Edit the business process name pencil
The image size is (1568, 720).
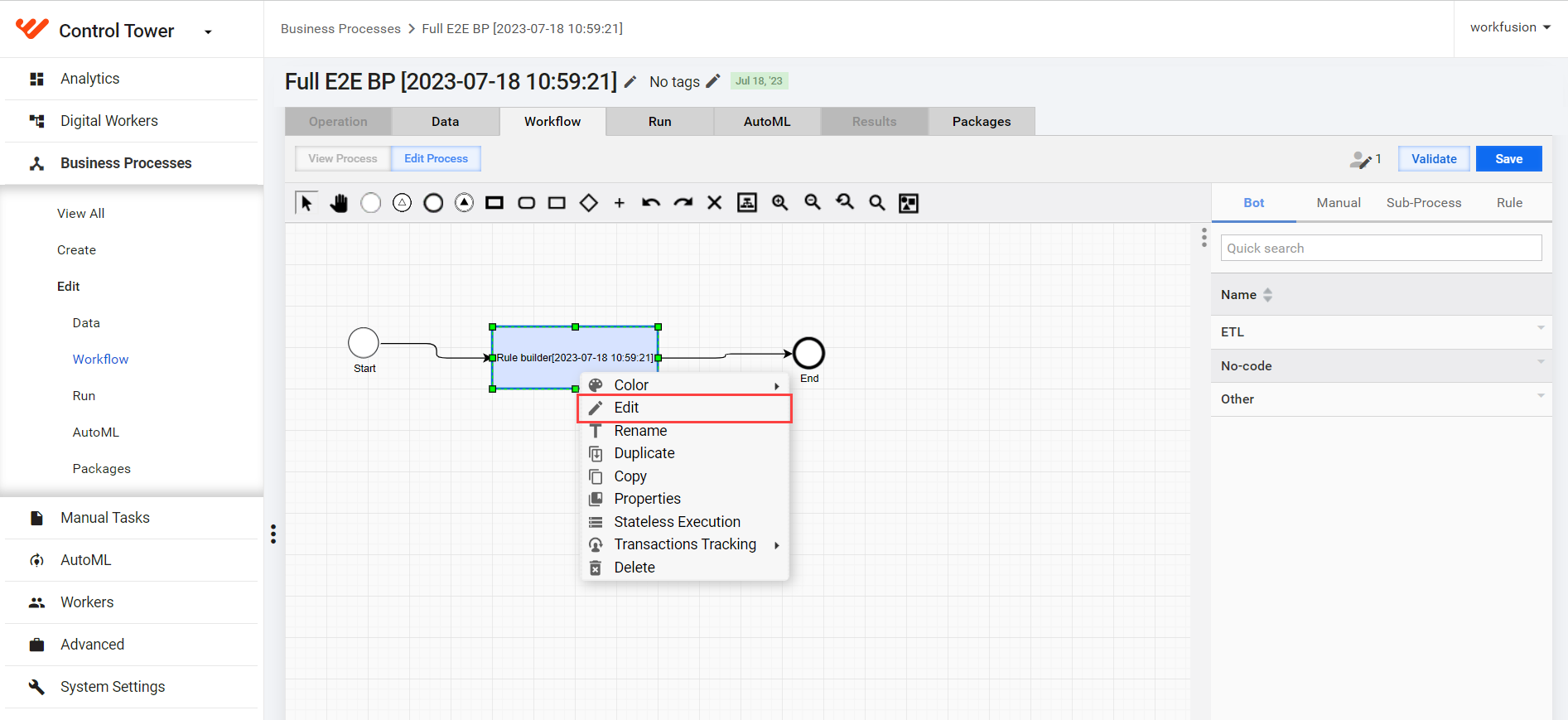click(630, 82)
